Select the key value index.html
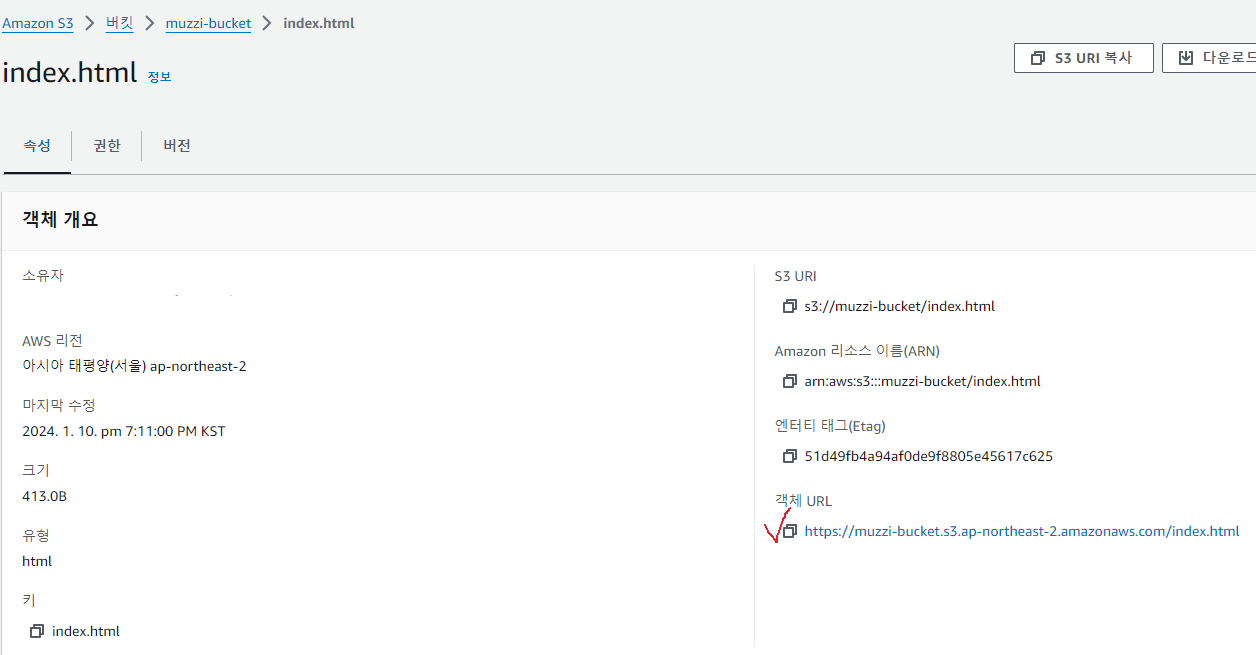 point(86,631)
